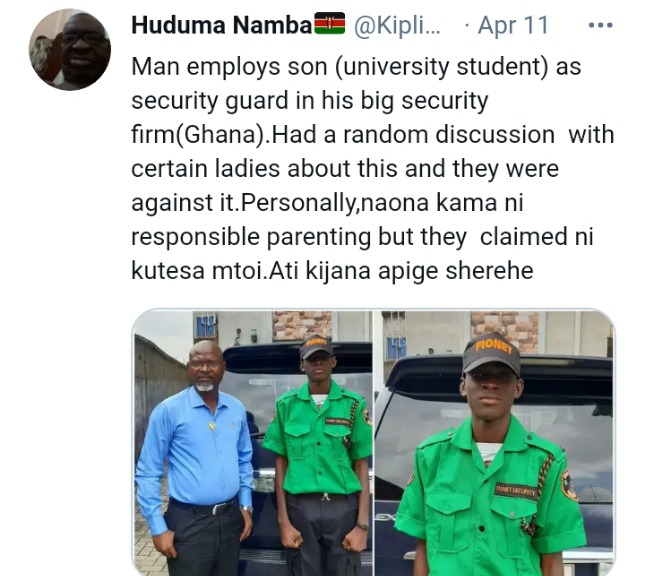The image size is (645, 576).
Task: Open left photo of father and son
Action: (x=252, y=443)
